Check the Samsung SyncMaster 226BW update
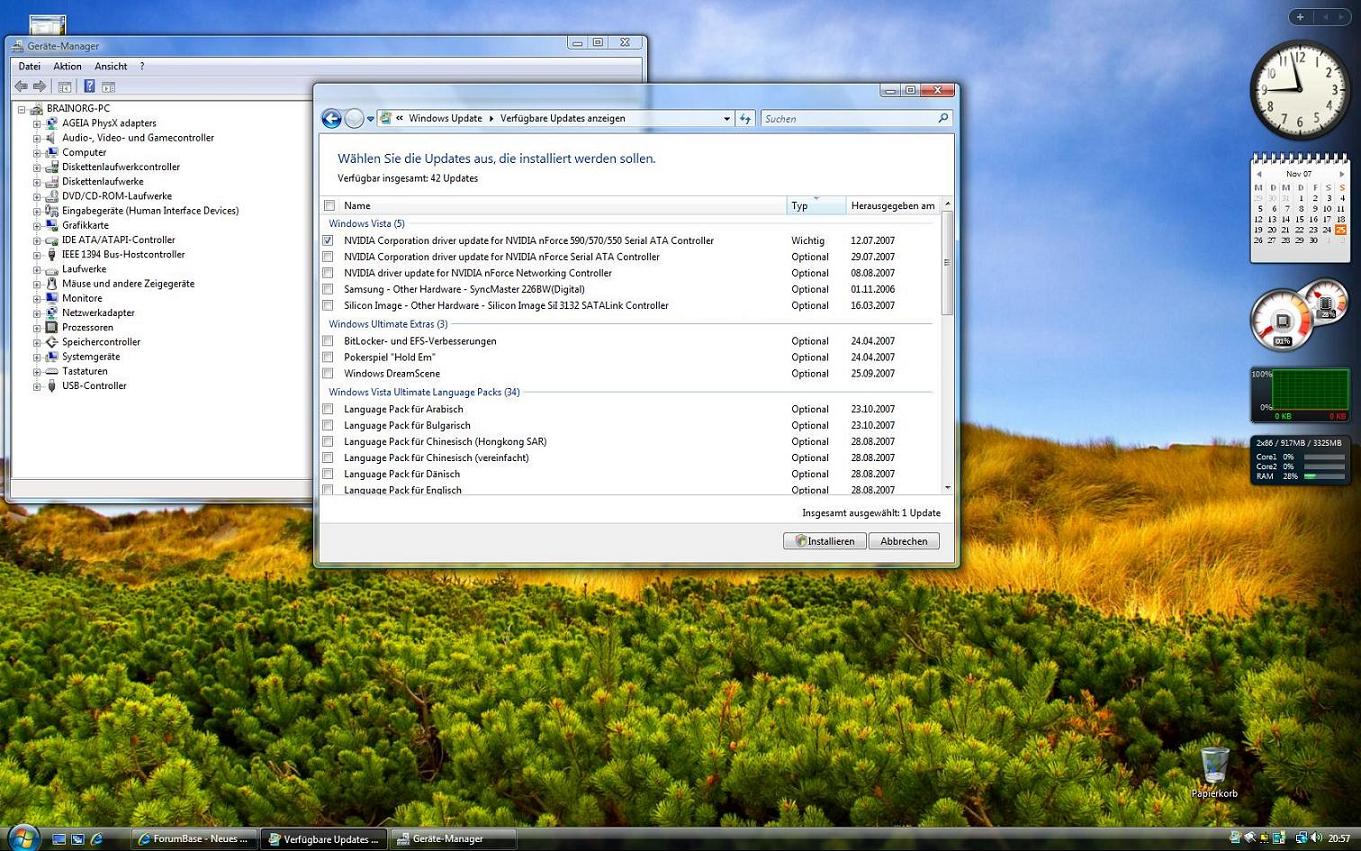The height and width of the screenshot is (851, 1361). (328, 289)
